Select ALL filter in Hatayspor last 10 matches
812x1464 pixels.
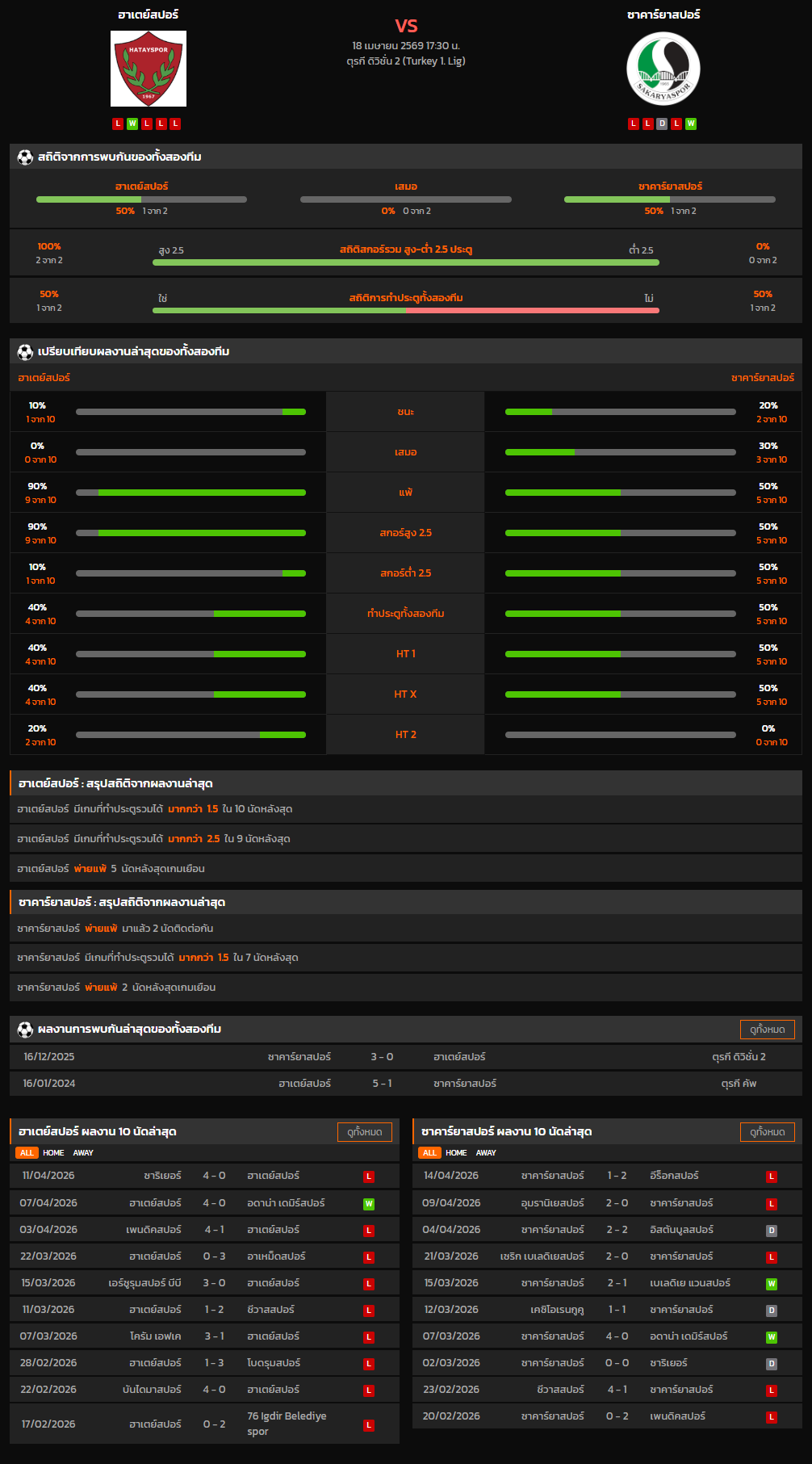click(27, 1153)
